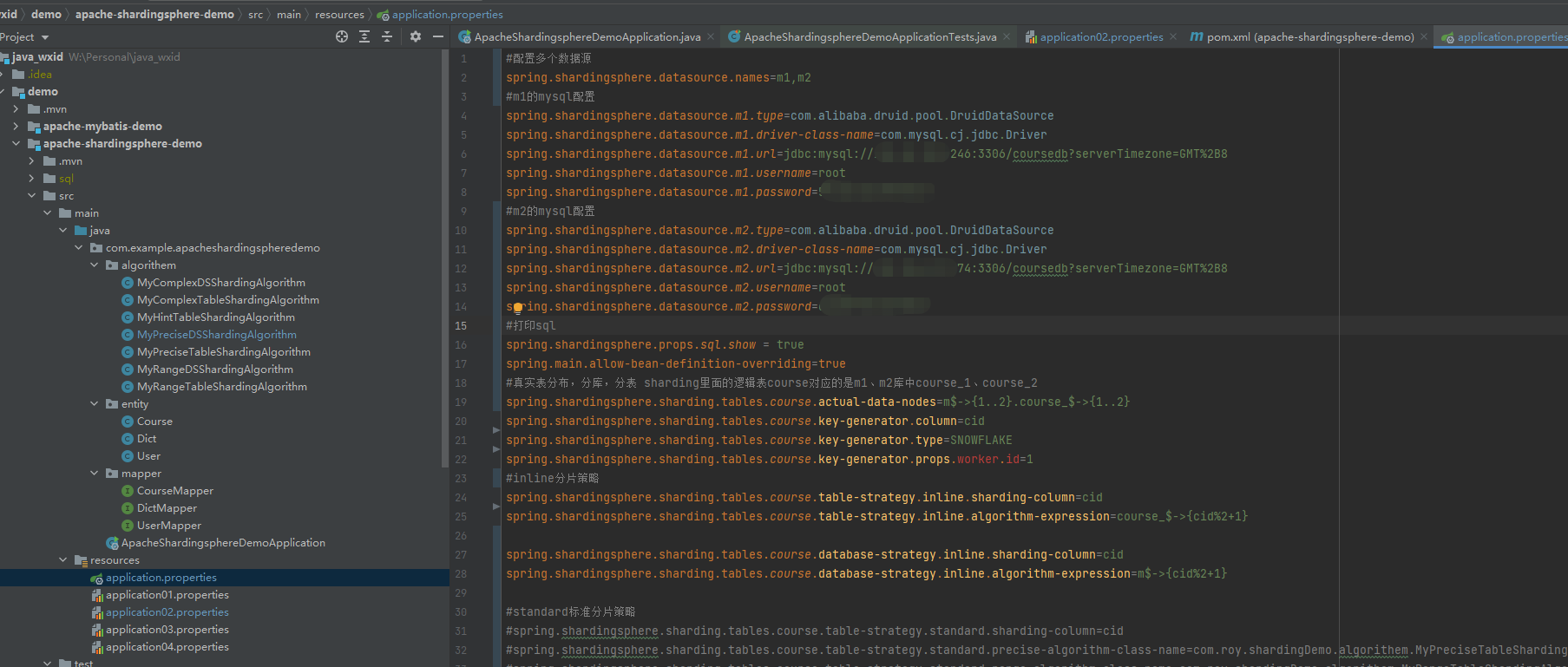Image resolution: width=1568 pixels, height=667 pixels.
Task: Open the Project view dropdown
Action: point(45,37)
